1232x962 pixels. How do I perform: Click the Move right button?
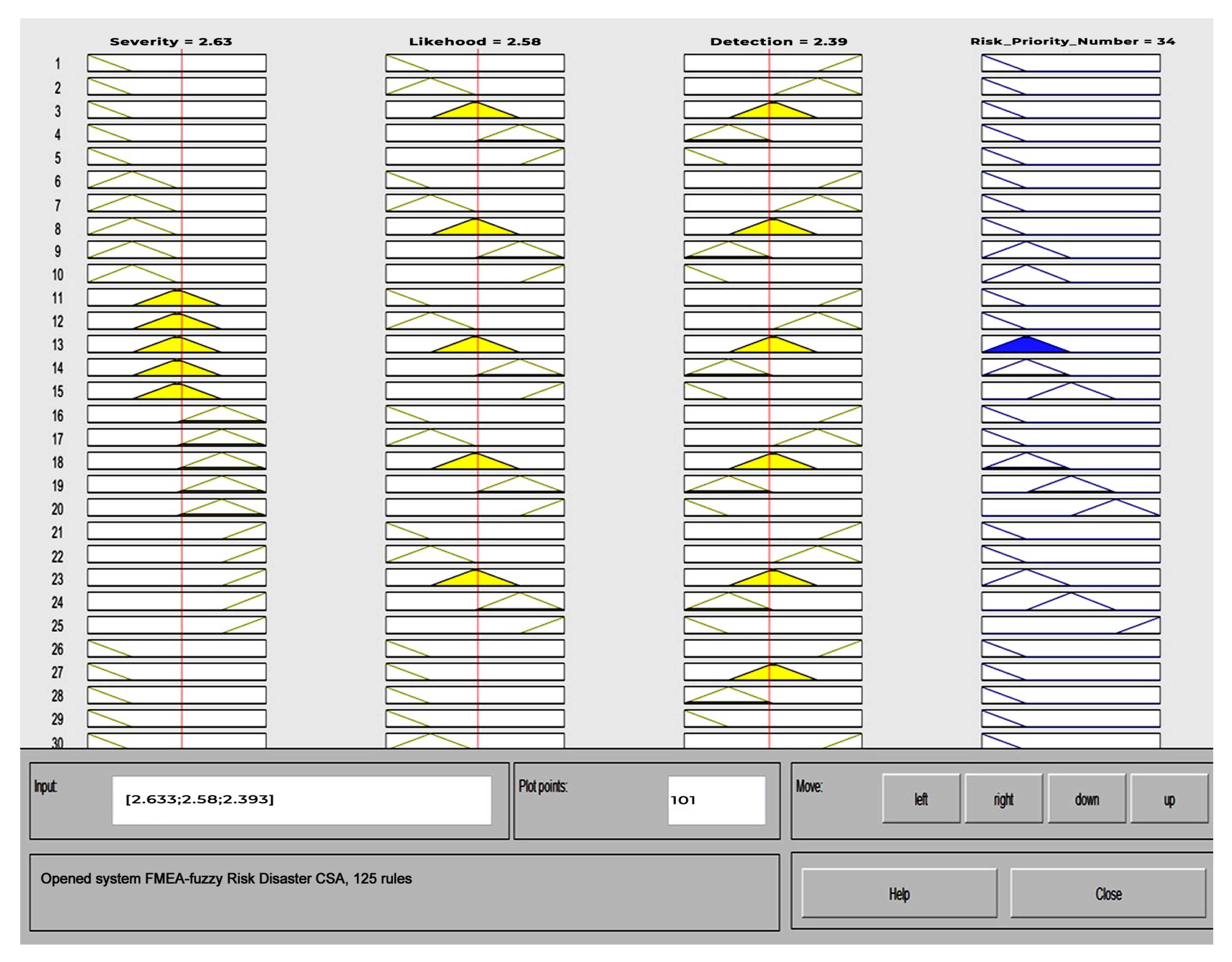(1004, 799)
